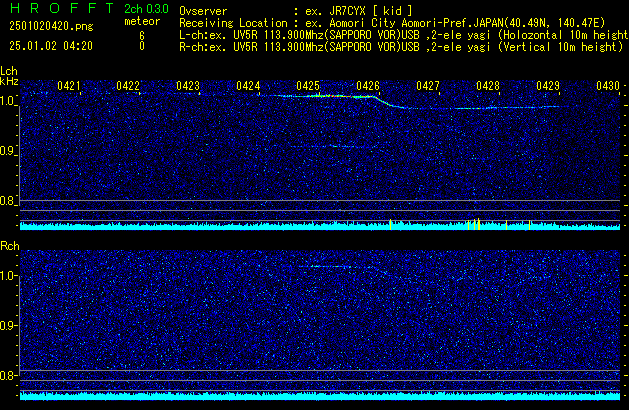Click the 0425 time marker

pos(308,86)
